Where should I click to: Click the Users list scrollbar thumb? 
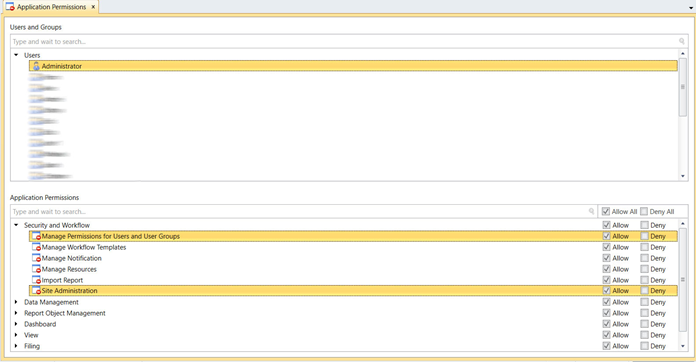point(683,87)
